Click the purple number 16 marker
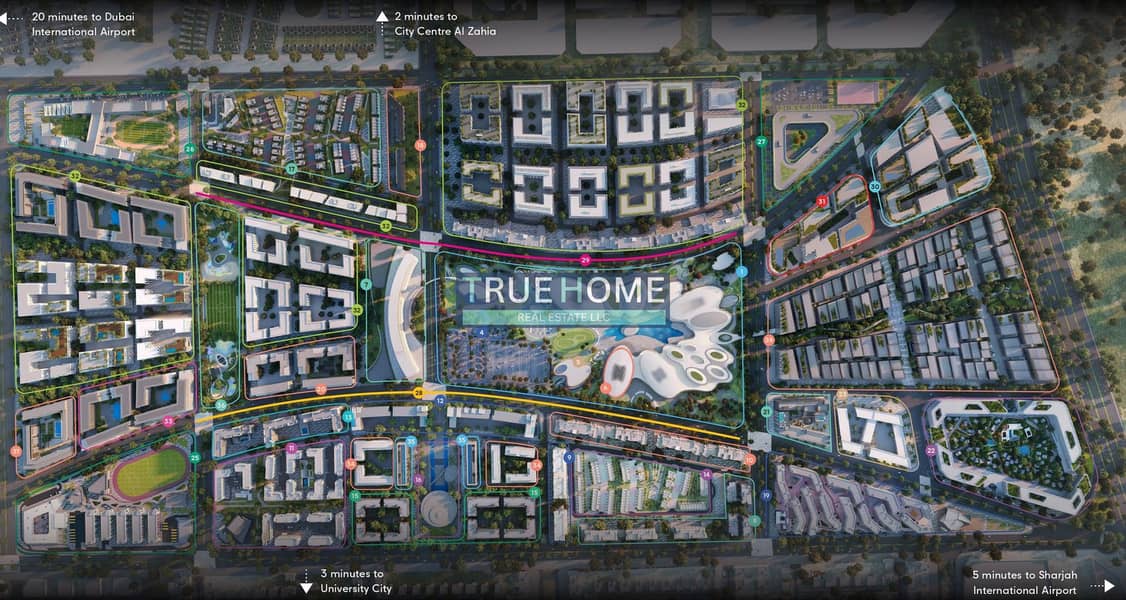The width and height of the screenshot is (1126, 600). (x=419, y=479)
